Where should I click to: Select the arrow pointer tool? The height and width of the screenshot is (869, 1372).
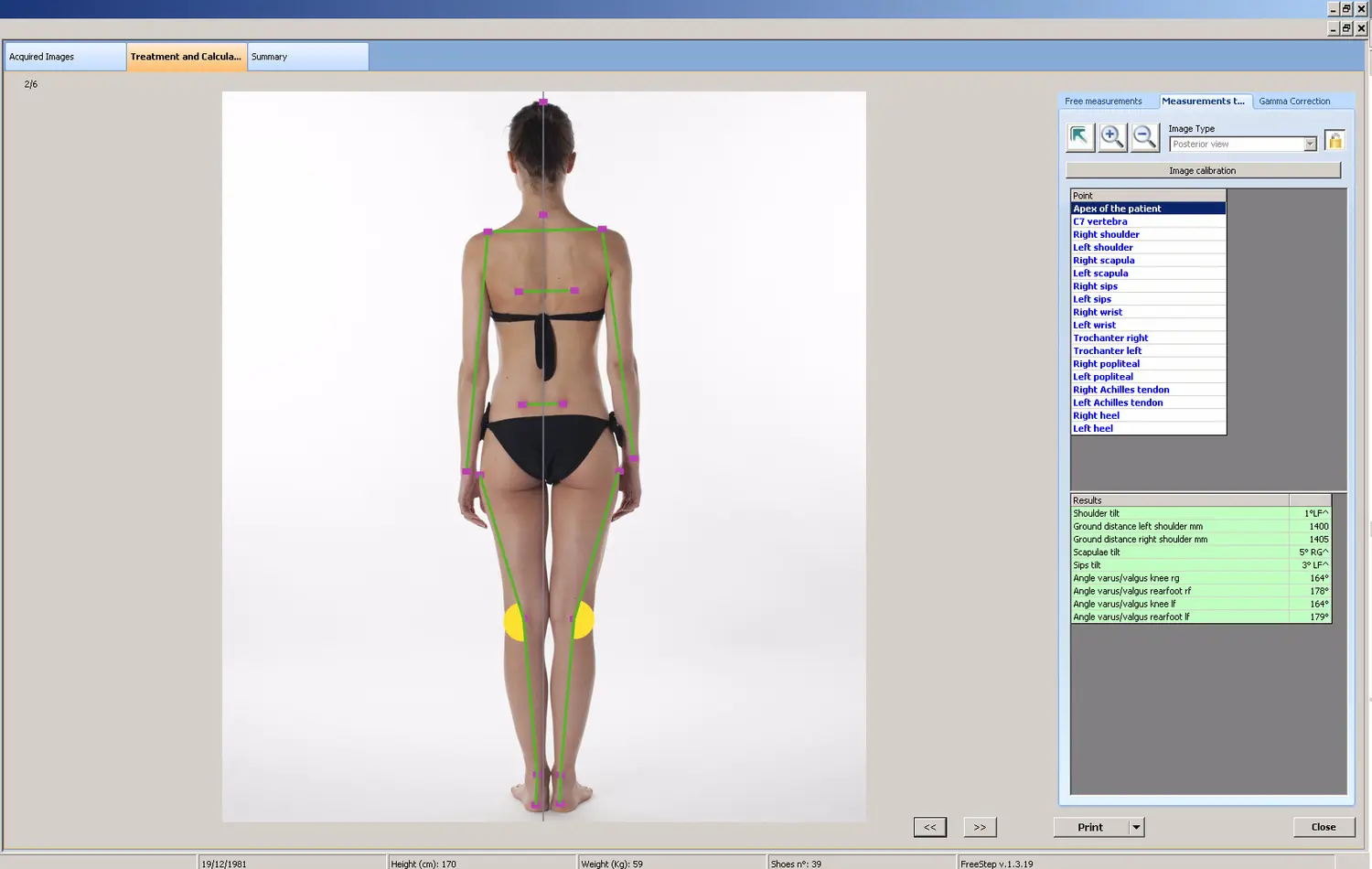[x=1080, y=137]
